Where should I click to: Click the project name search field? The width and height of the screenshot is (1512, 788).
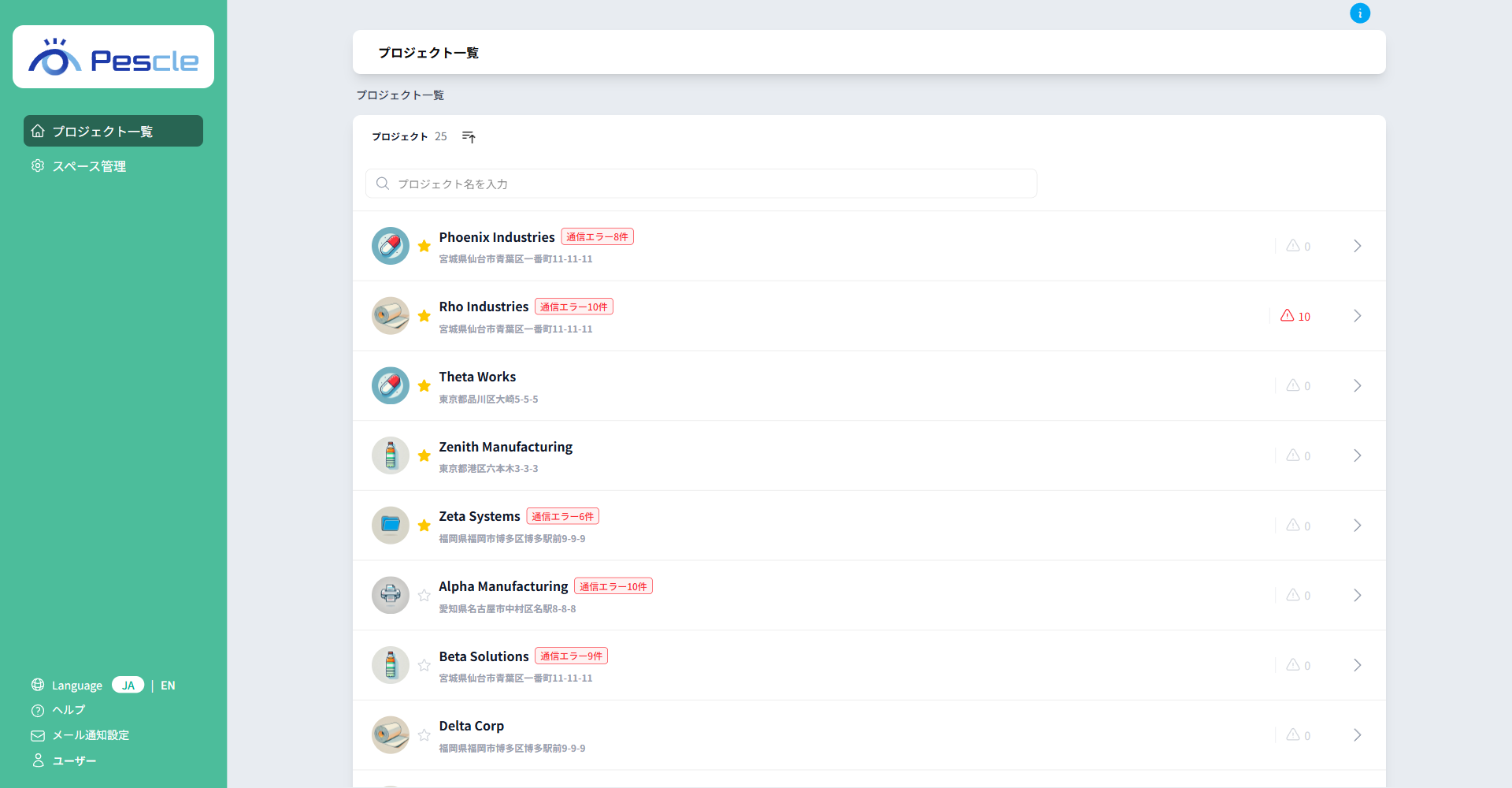pos(701,184)
